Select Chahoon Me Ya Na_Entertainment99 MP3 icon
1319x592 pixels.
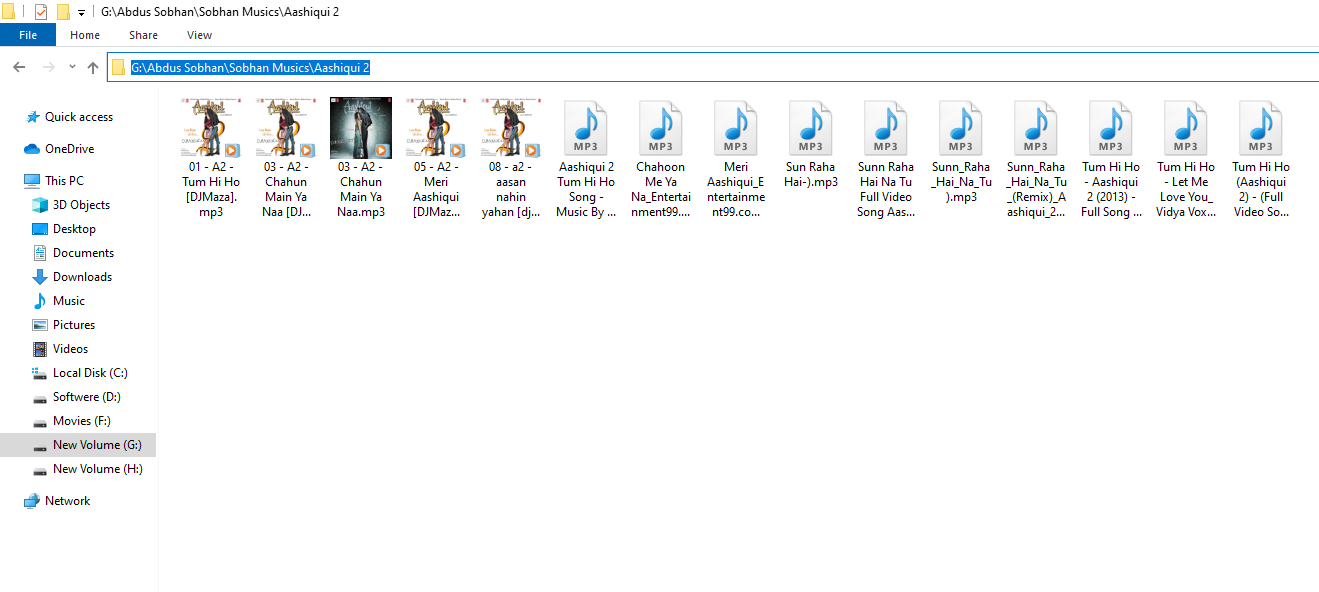click(x=661, y=127)
